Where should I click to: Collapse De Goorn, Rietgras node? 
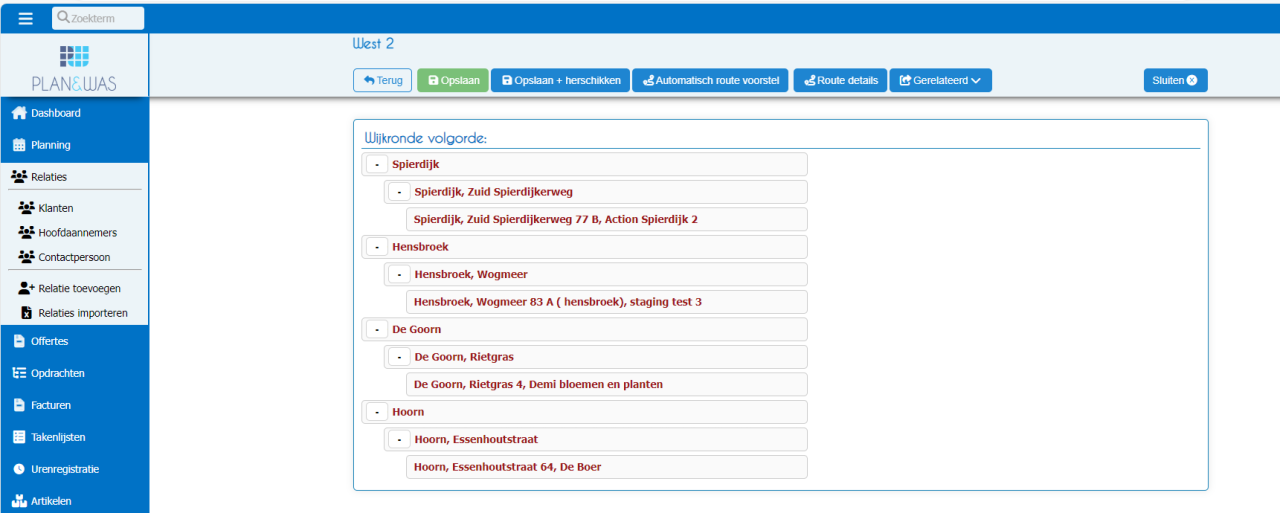pyautogui.click(x=399, y=357)
